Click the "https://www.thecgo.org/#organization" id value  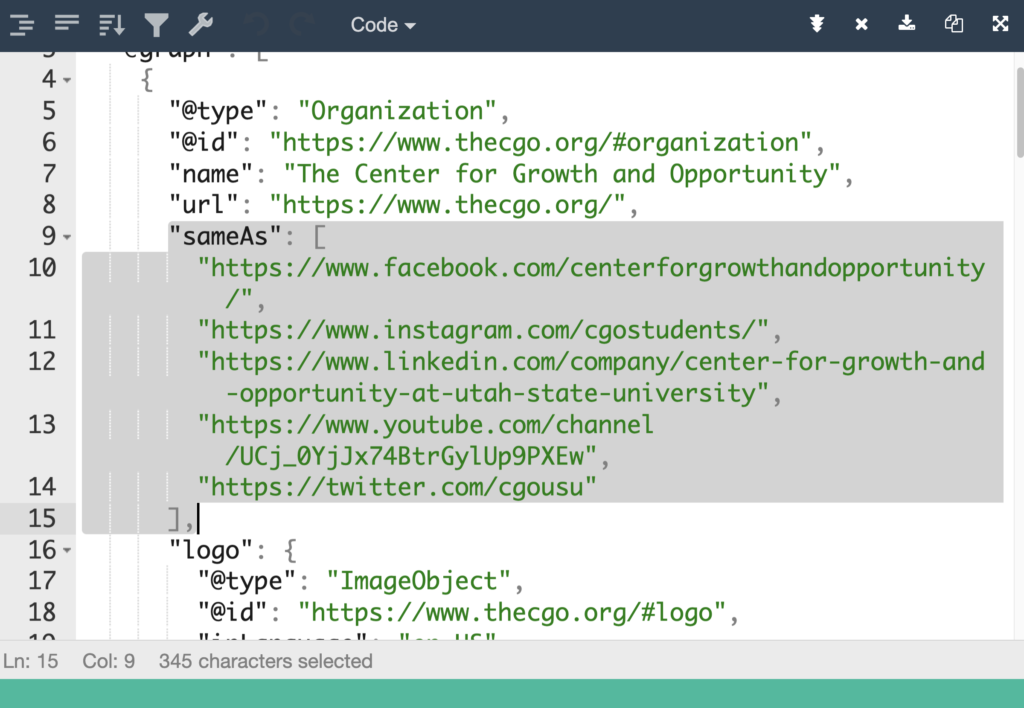coord(540,142)
